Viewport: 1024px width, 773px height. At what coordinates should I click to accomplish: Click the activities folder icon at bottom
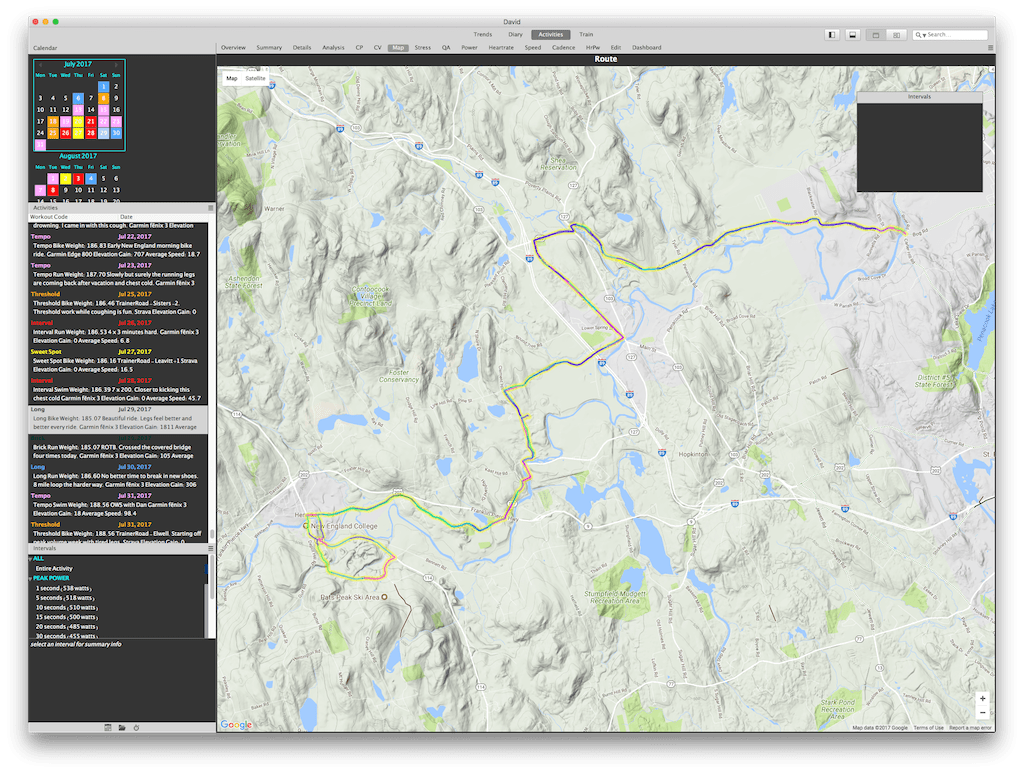point(122,727)
